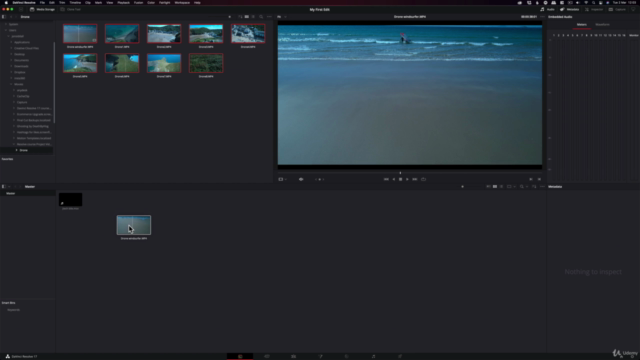The image size is (640, 360).
Task: Open media storage sort order icon
Action: coord(240,17)
